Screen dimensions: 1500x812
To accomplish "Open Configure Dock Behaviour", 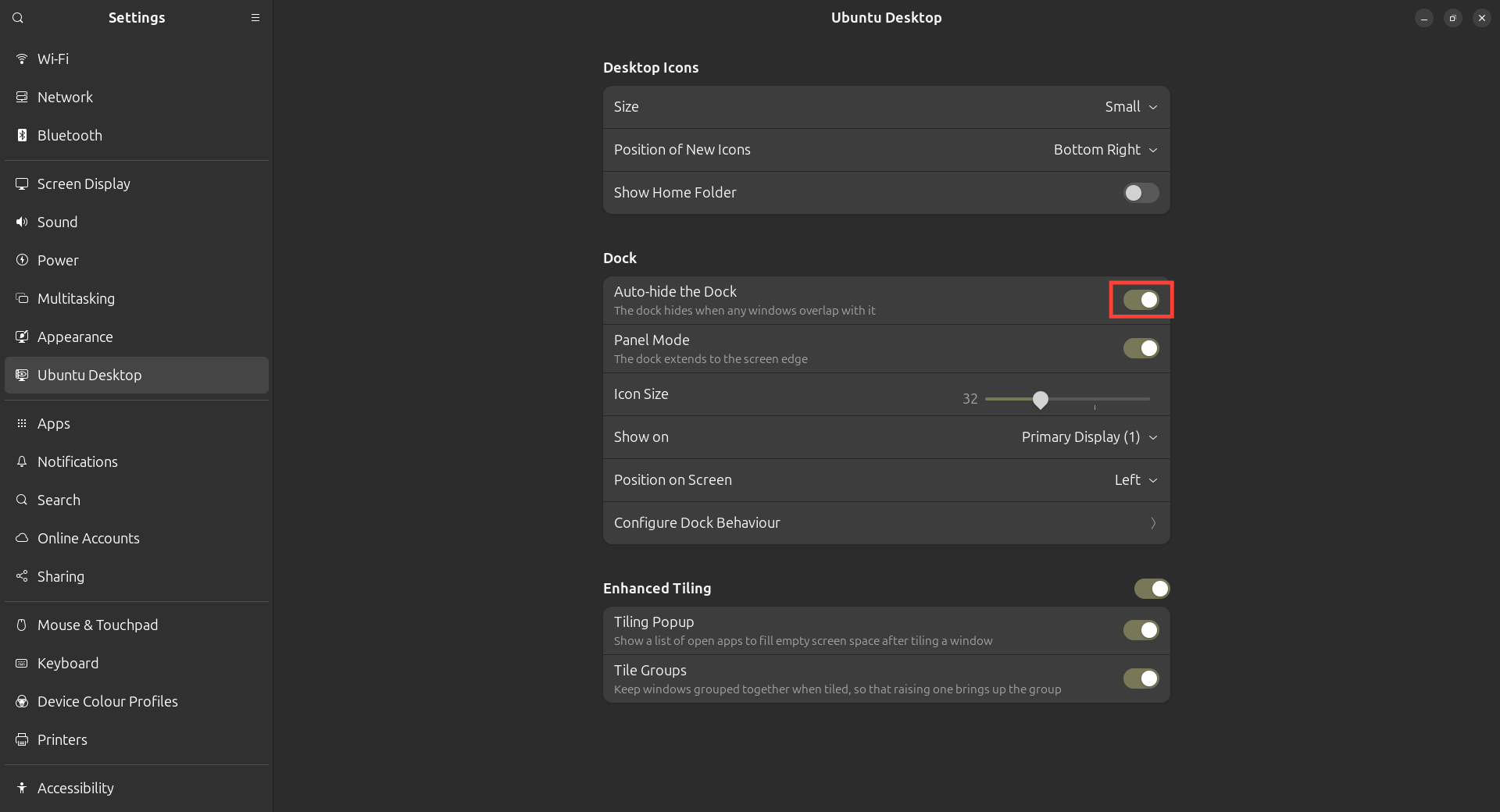I will [886, 523].
